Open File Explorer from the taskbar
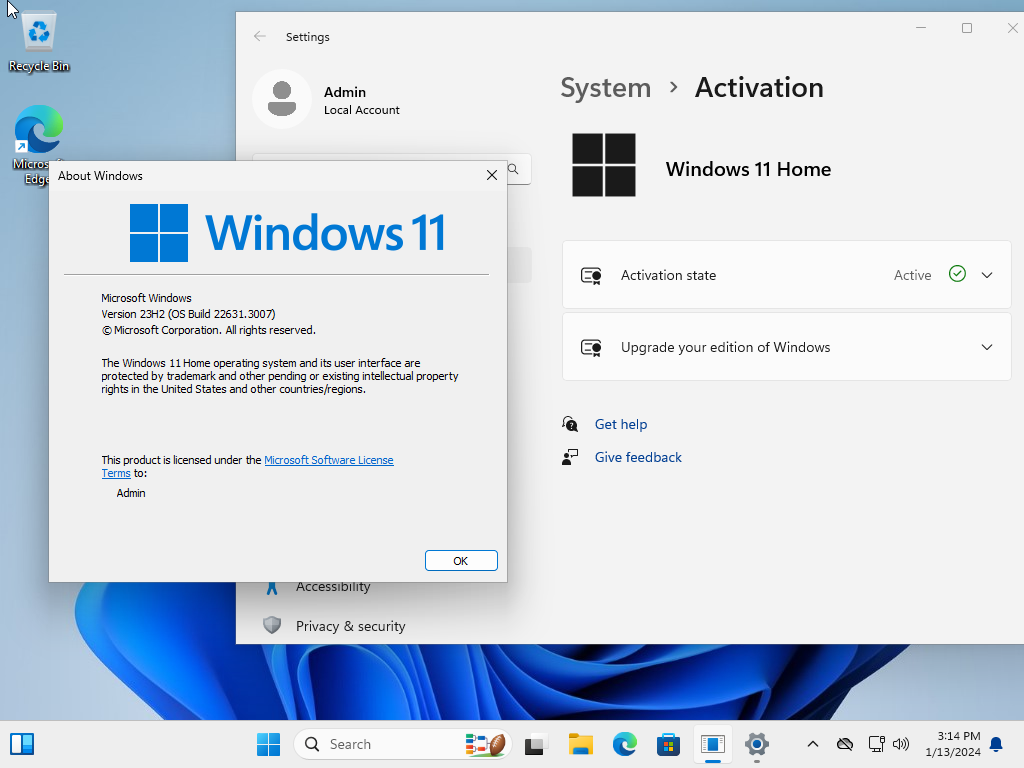Viewport: 1024px width, 768px height. 581,744
